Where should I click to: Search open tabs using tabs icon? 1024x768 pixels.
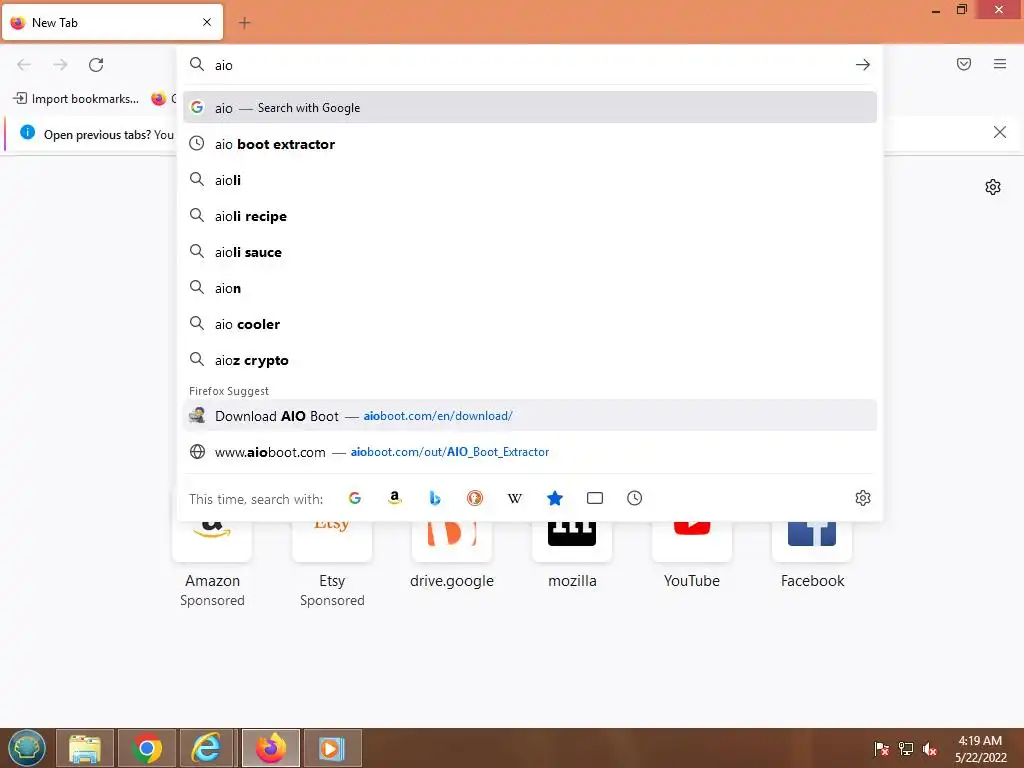tap(595, 498)
